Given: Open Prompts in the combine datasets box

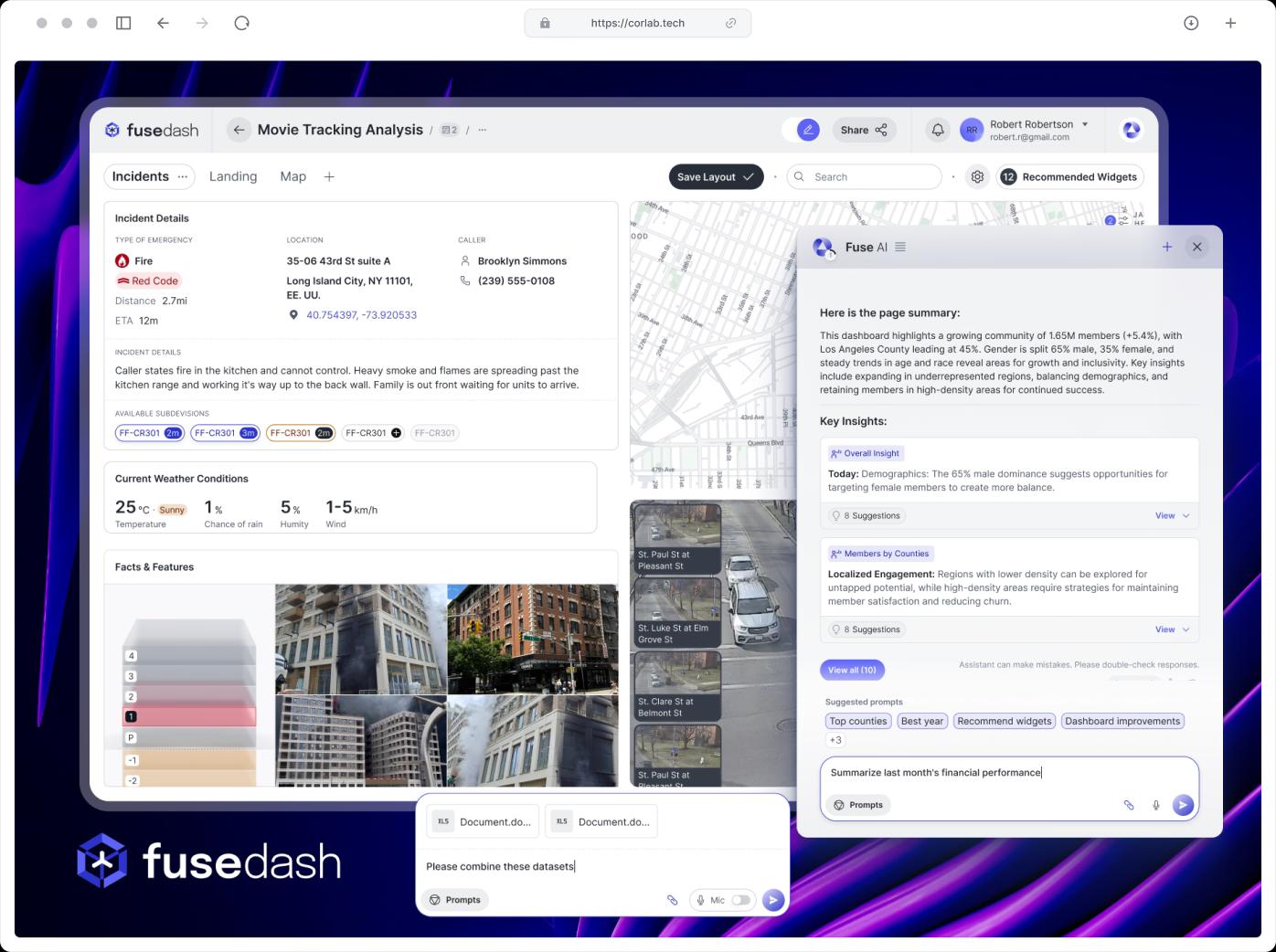Looking at the screenshot, I should click(455, 900).
